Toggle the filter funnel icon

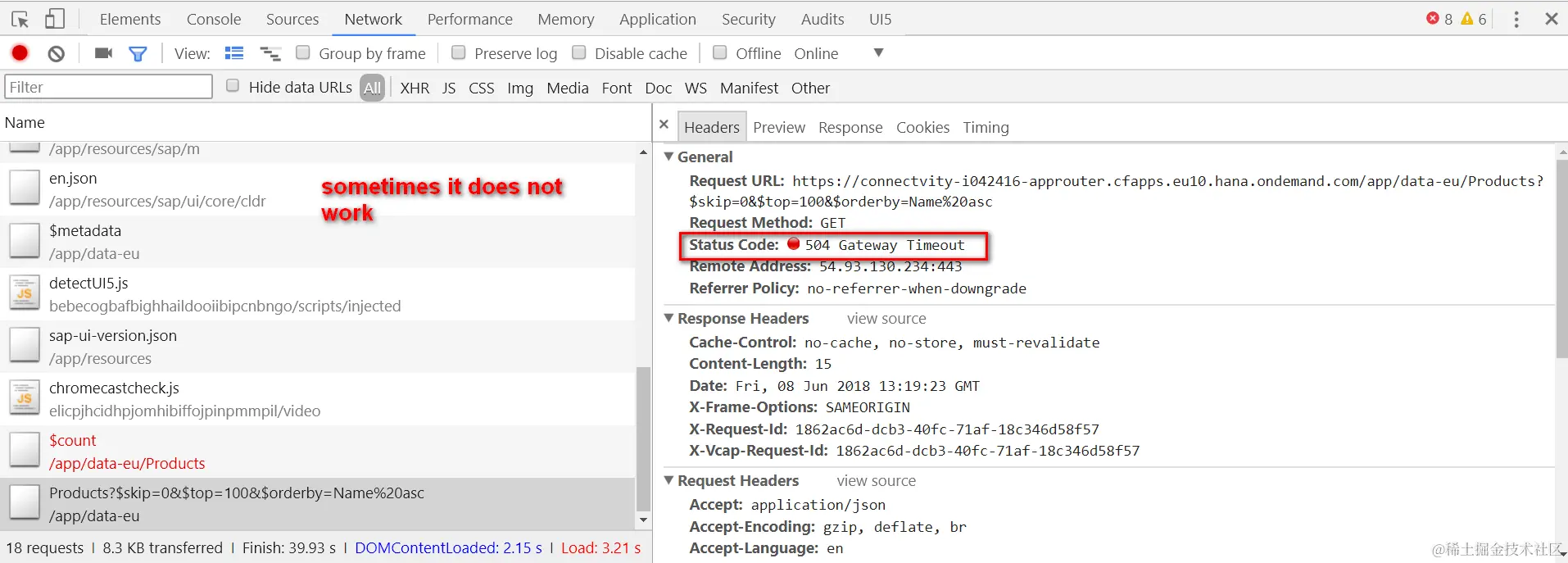pyautogui.click(x=138, y=54)
